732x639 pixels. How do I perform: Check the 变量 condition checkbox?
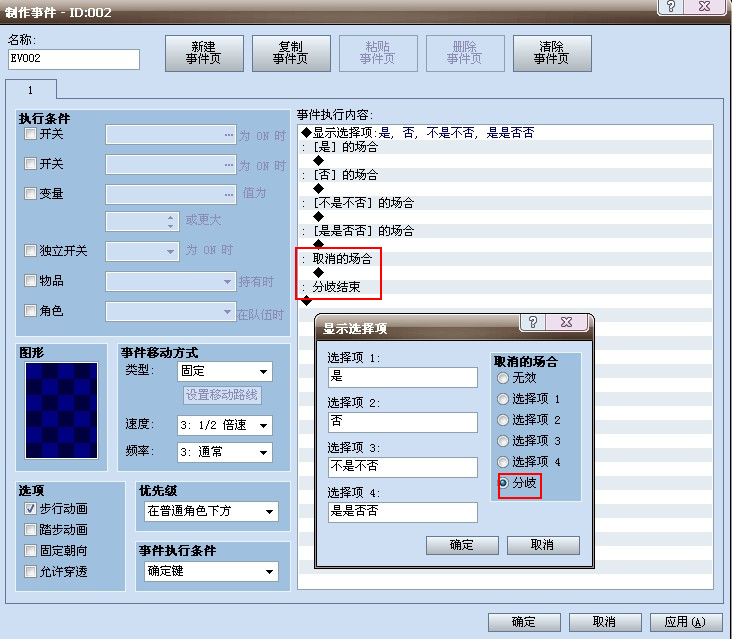pos(30,193)
